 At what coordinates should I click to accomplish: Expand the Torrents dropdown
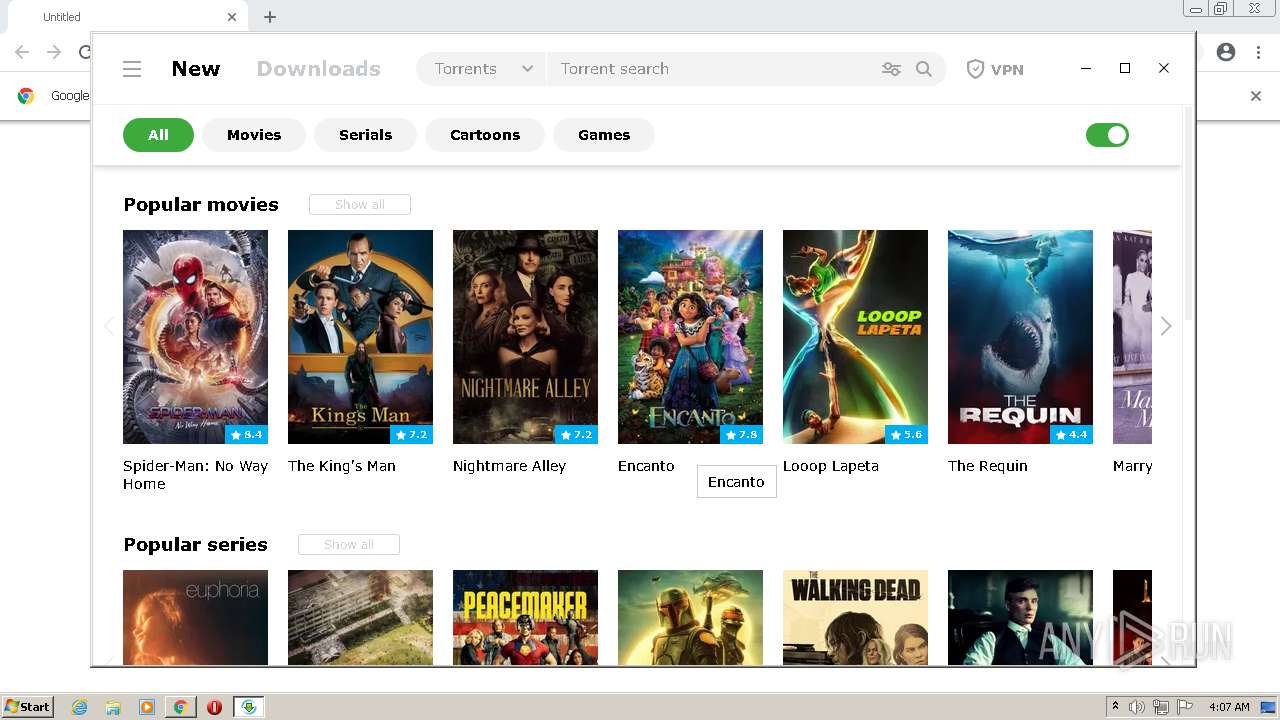[x=482, y=69]
